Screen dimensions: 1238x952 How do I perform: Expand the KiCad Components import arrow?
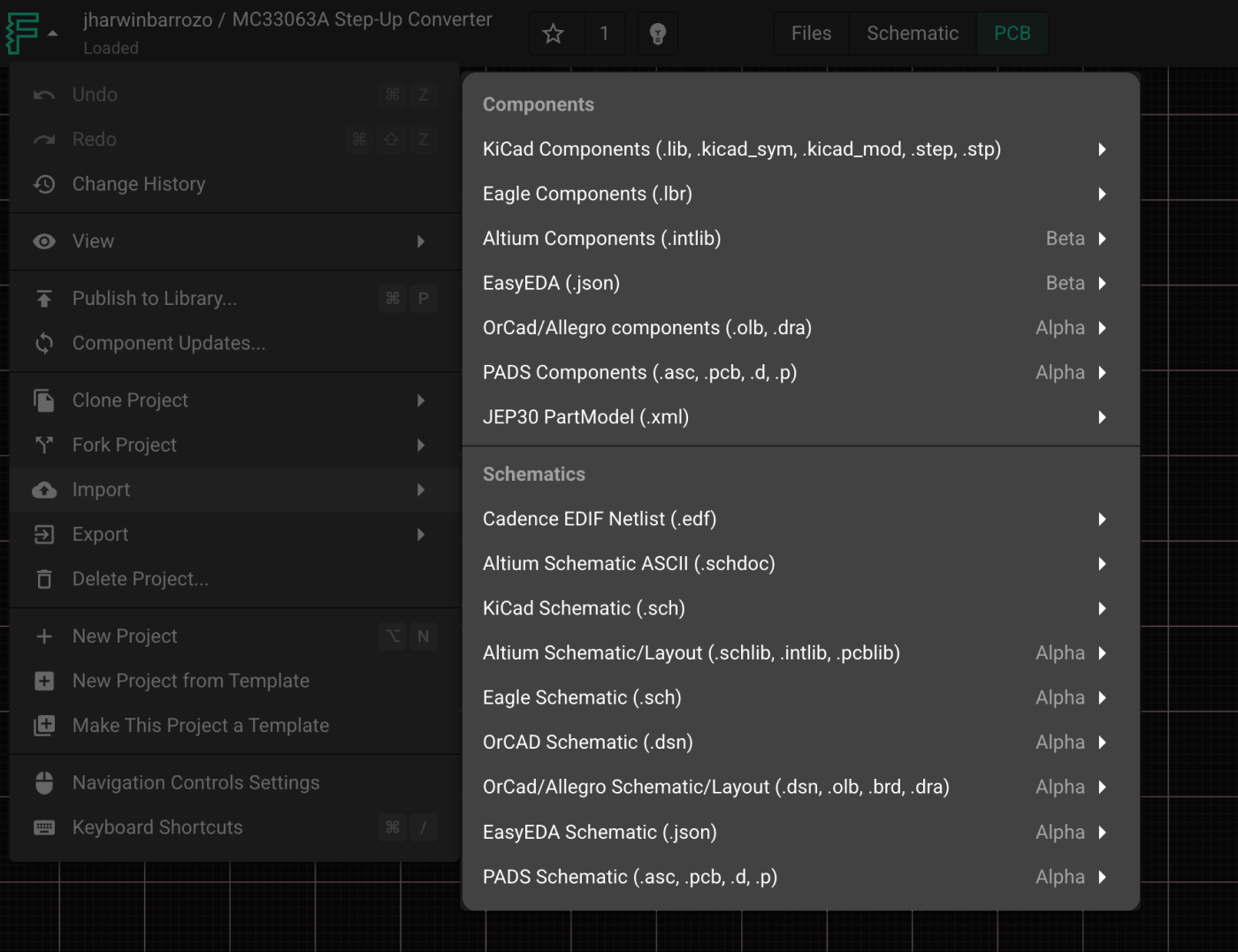pyautogui.click(x=1102, y=149)
